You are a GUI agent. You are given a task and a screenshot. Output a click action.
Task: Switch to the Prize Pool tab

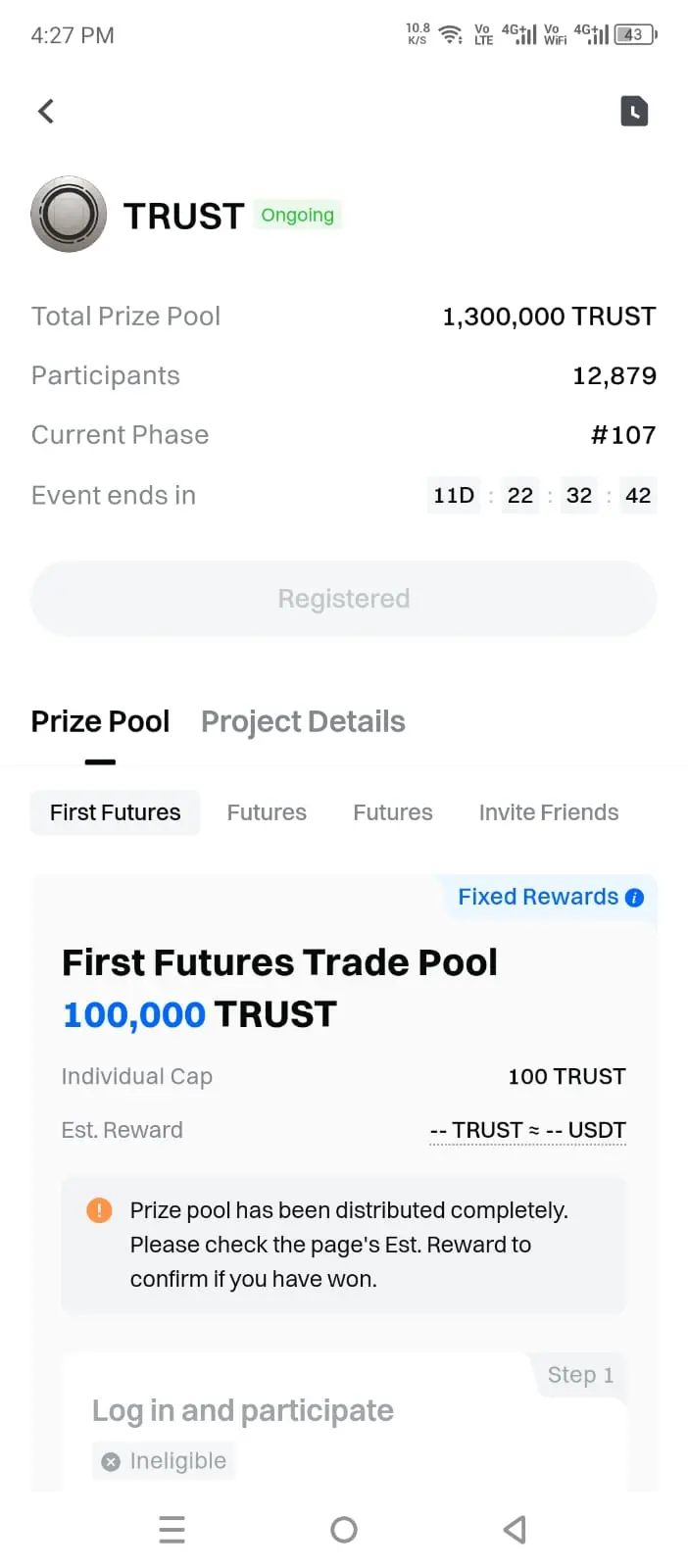point(100,721)
